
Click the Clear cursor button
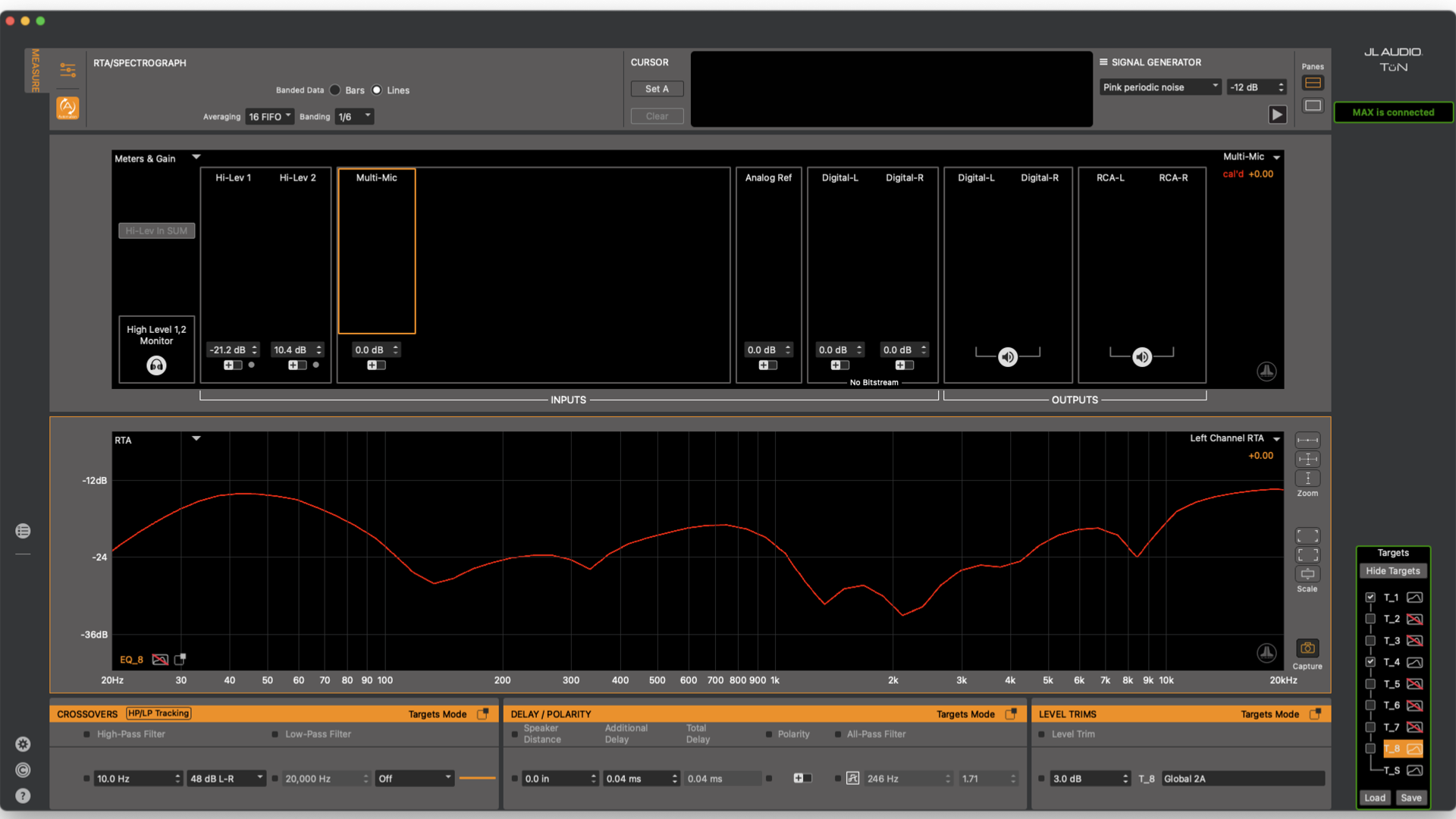[x=657, y=116]
